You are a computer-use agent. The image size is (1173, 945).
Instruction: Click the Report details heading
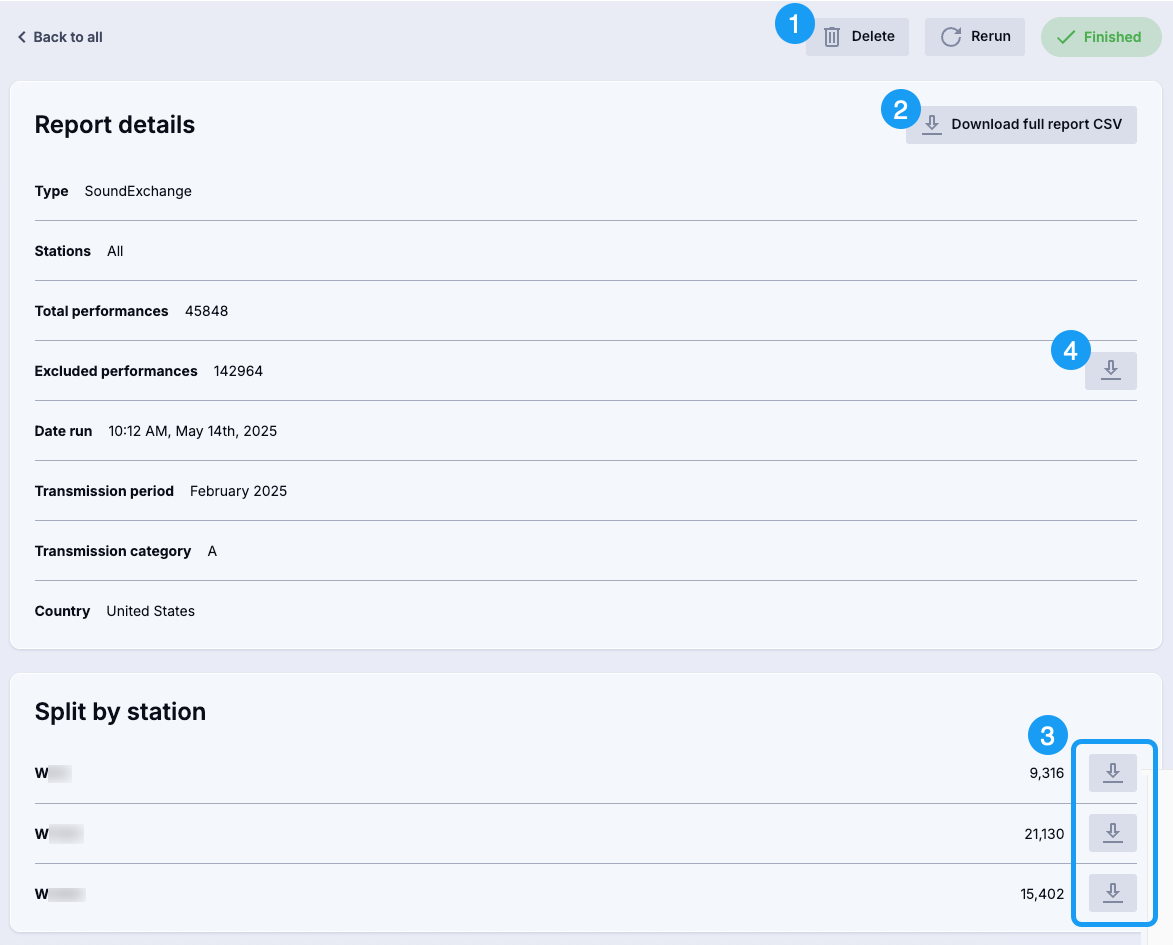pos(115,125)
